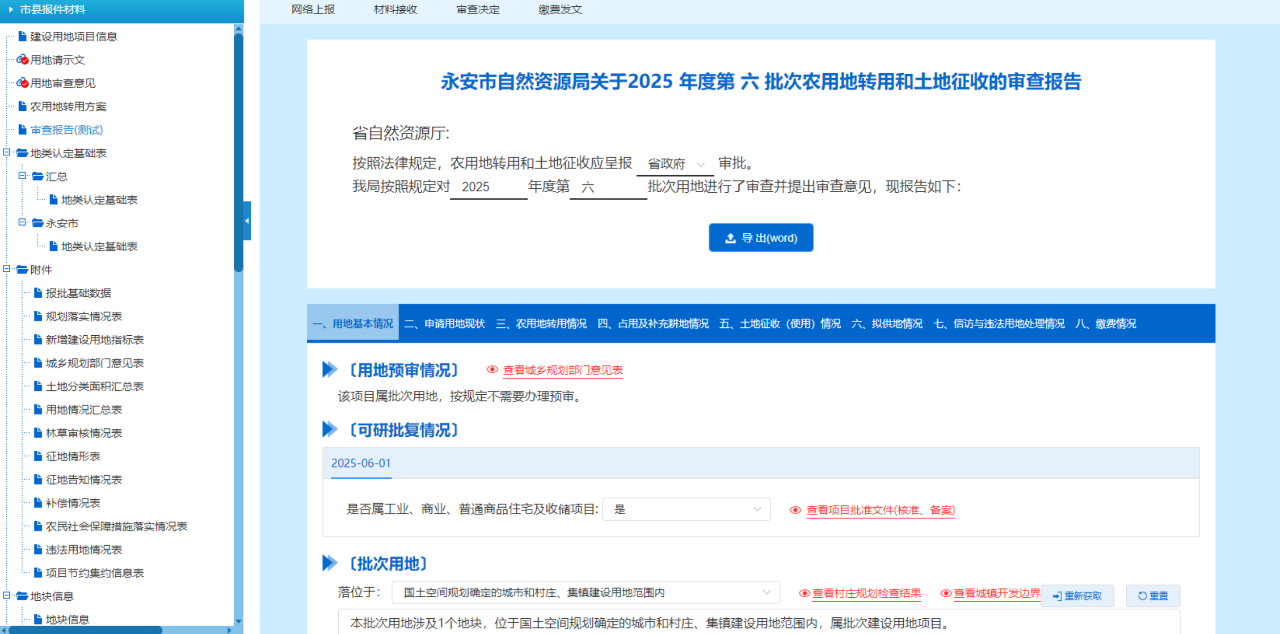Image resolution: width=1280 pixels, height=634 pixels.
Task: Click the eye icon beside 查看项目批准文件
Action: click(796, 510)
